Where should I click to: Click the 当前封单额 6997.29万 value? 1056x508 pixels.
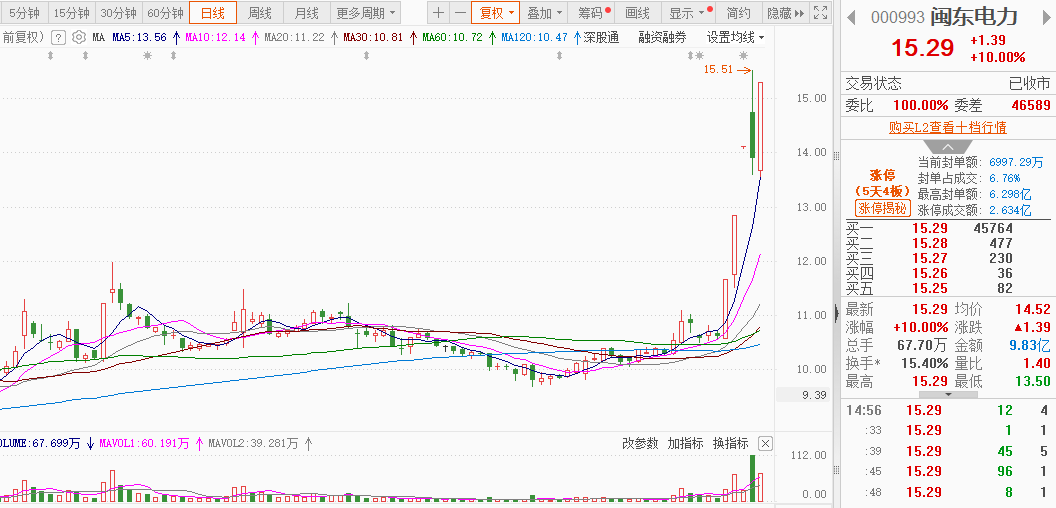click(1016, 162)
